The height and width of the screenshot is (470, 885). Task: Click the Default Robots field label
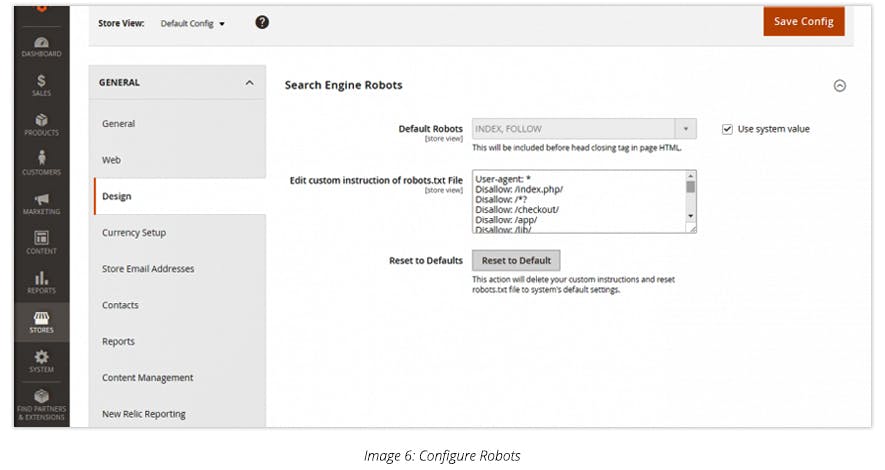[x=430, y=129]
